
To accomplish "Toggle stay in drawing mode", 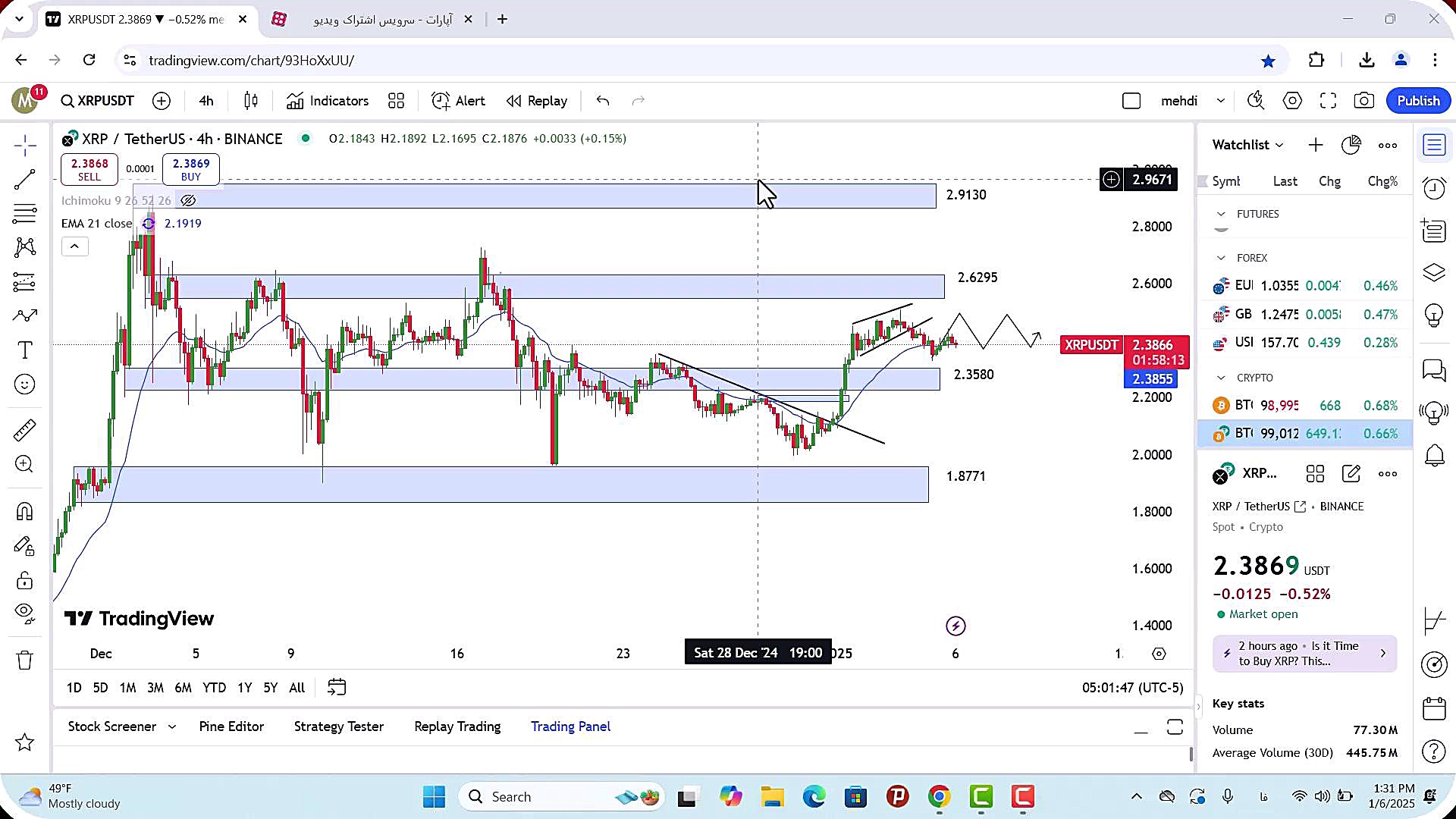I will 25,547.
